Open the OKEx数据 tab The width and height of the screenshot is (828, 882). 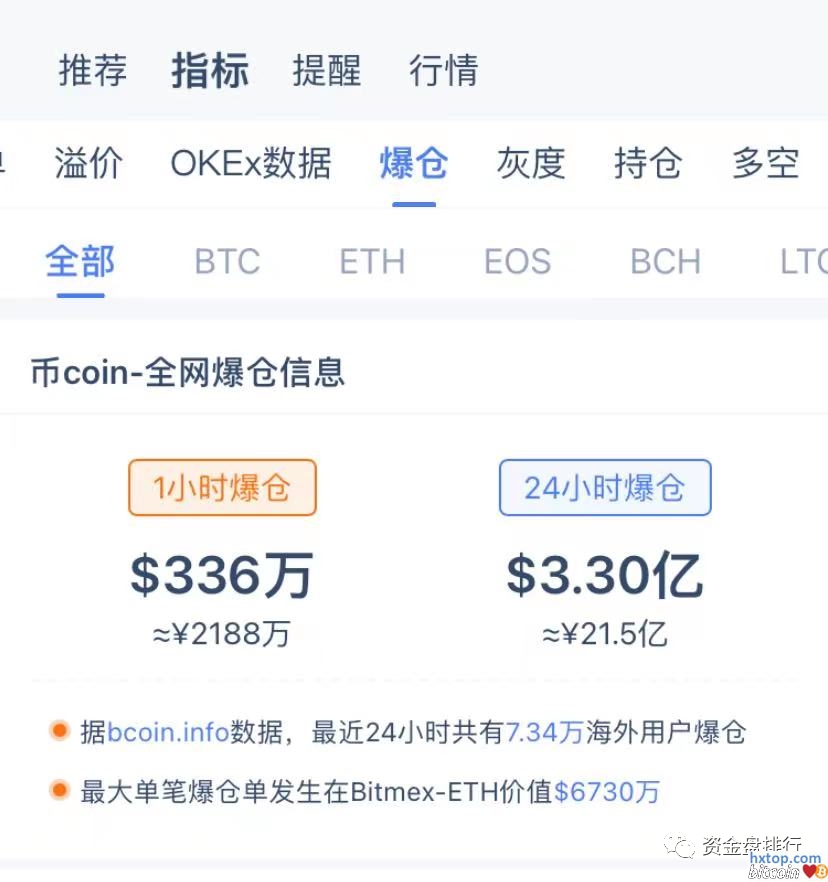[250, 163]
